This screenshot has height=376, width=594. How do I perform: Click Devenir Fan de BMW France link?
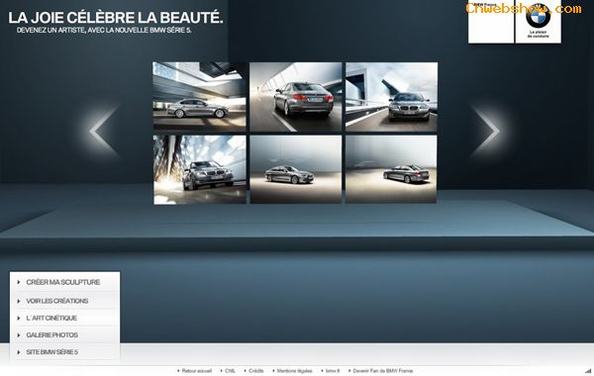pos(383,371)
